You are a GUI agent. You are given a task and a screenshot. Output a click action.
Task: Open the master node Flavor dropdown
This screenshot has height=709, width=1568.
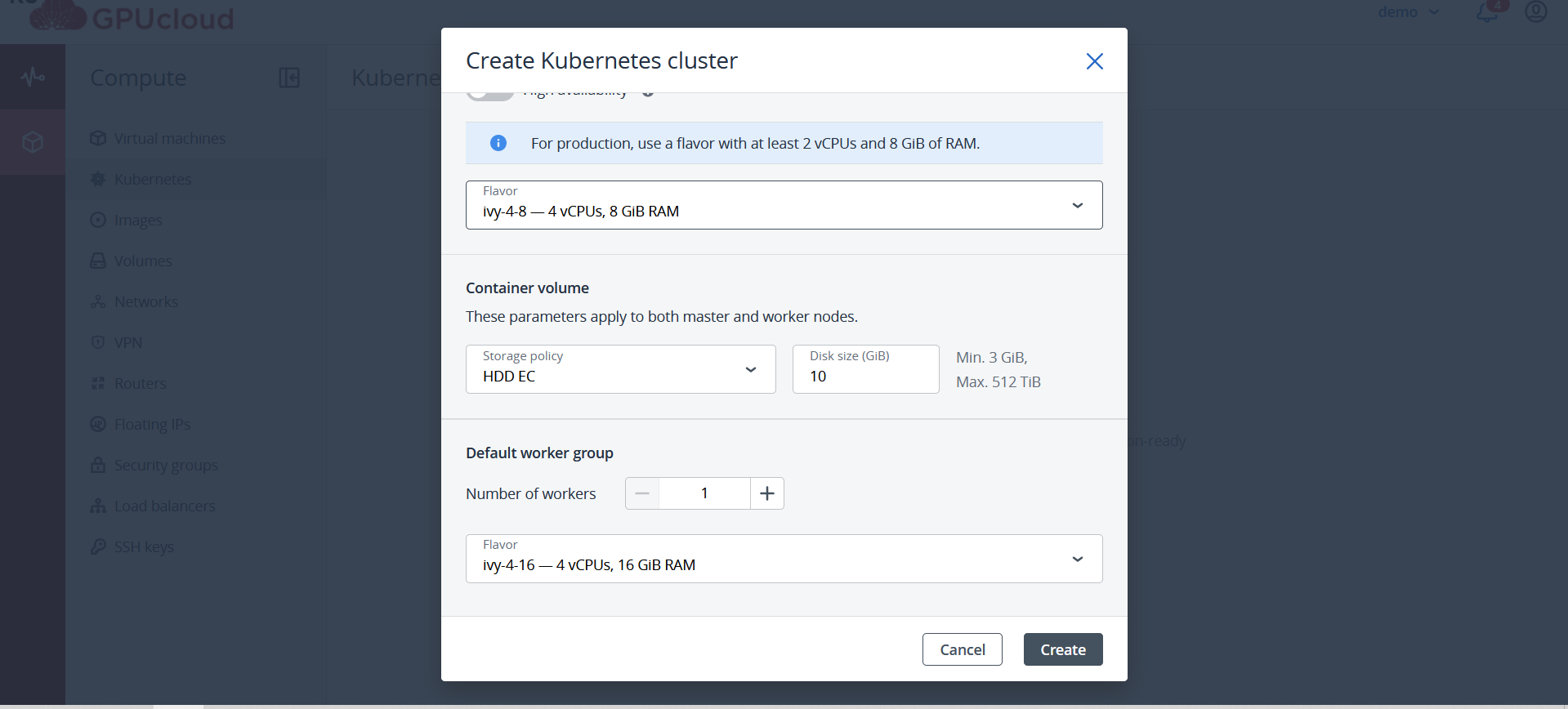coord(784,205)
